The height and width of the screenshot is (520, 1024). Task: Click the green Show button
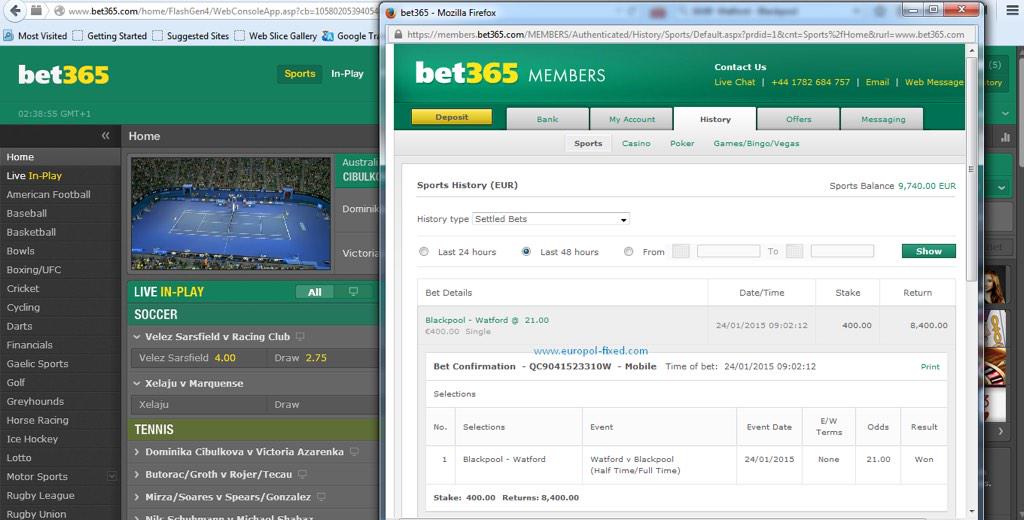click(929, 251)
